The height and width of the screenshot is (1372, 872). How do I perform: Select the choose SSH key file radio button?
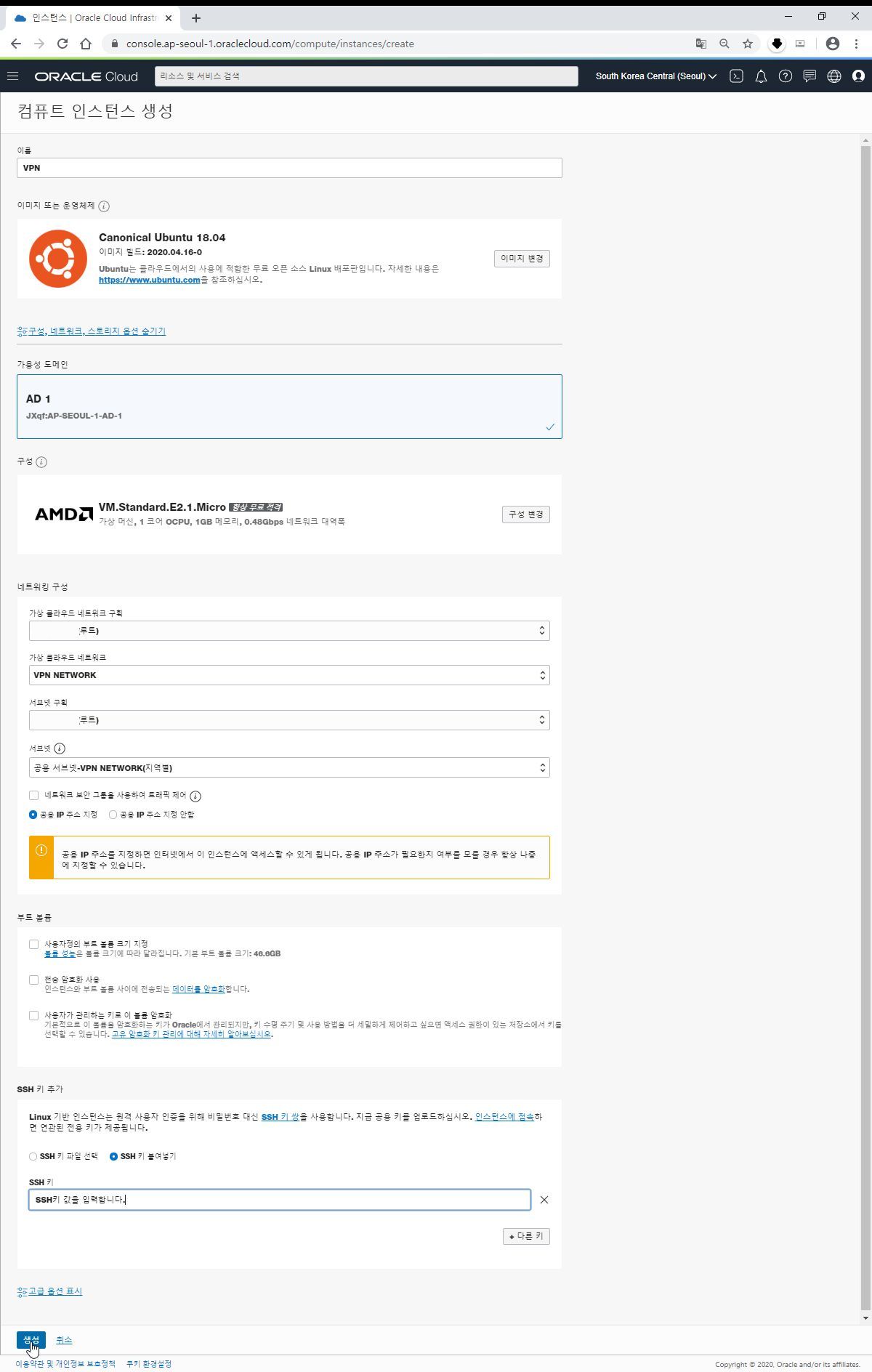(33, 1156)
